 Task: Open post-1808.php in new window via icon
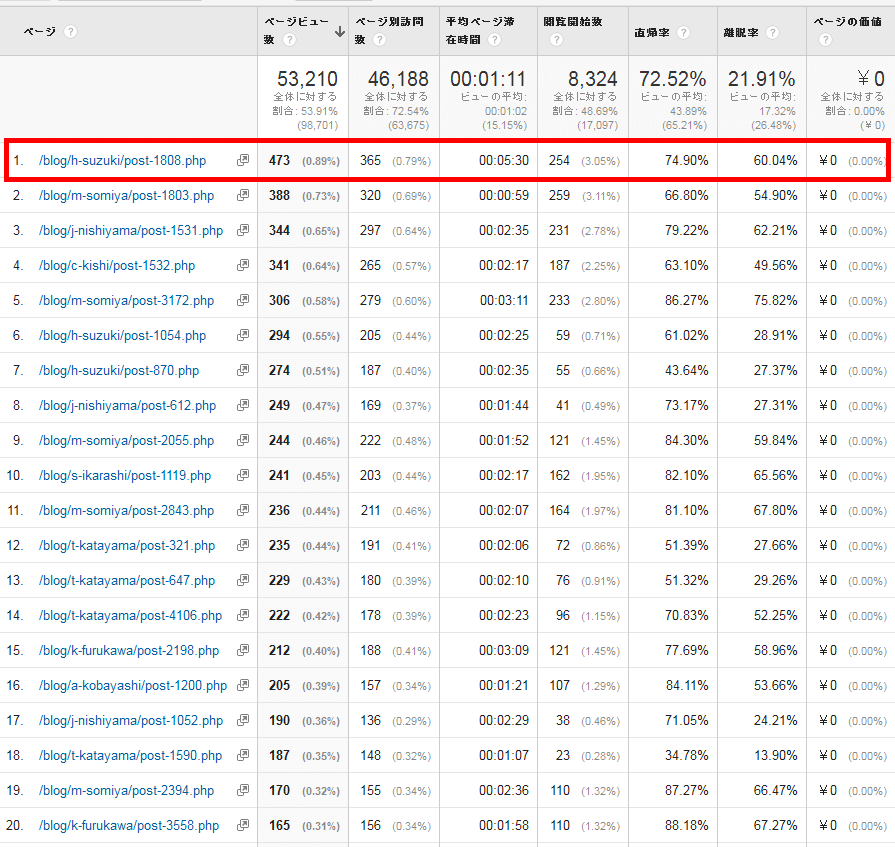click(242, 161)
